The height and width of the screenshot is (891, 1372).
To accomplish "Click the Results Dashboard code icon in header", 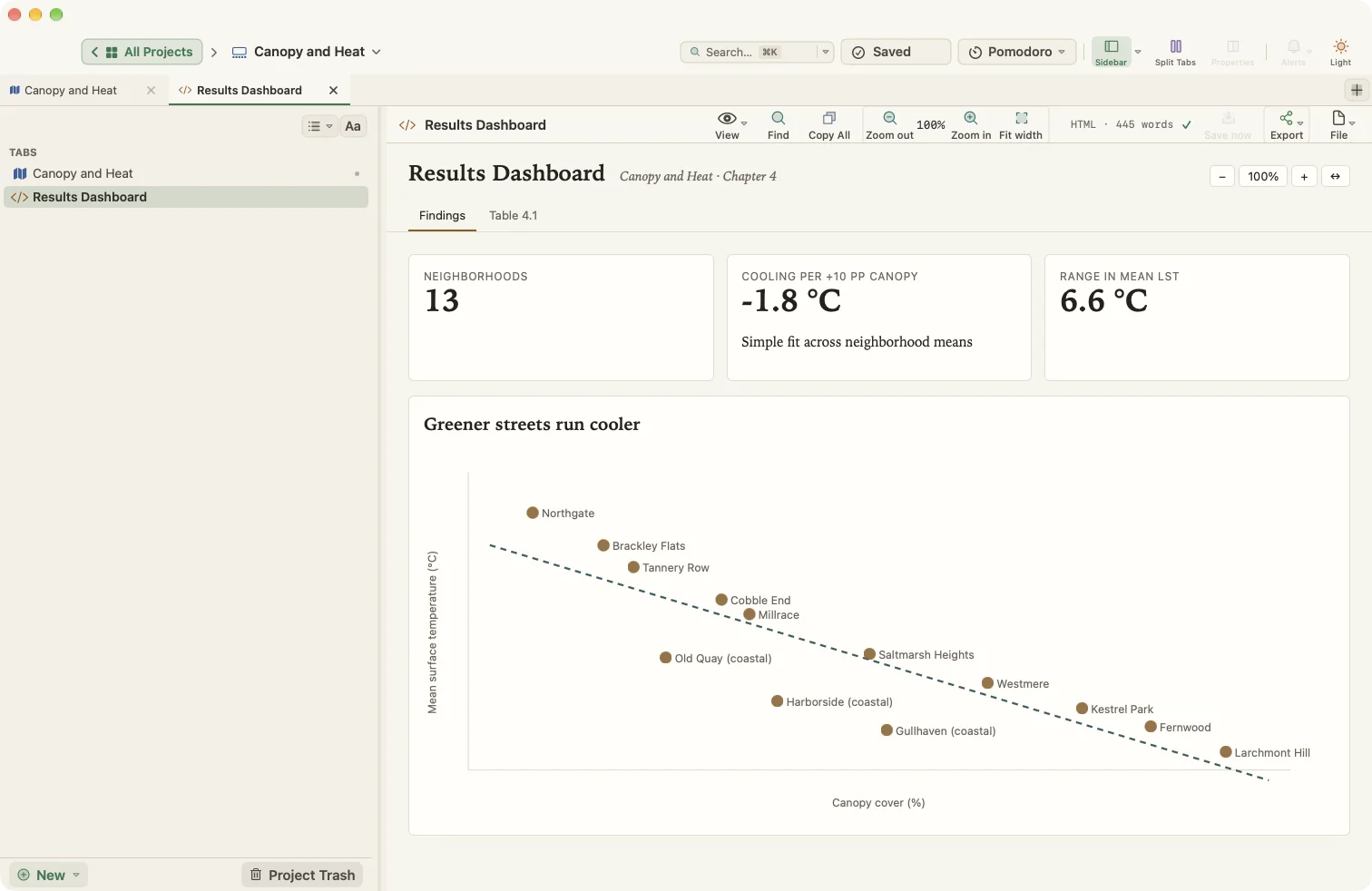I will coord(407,125).
